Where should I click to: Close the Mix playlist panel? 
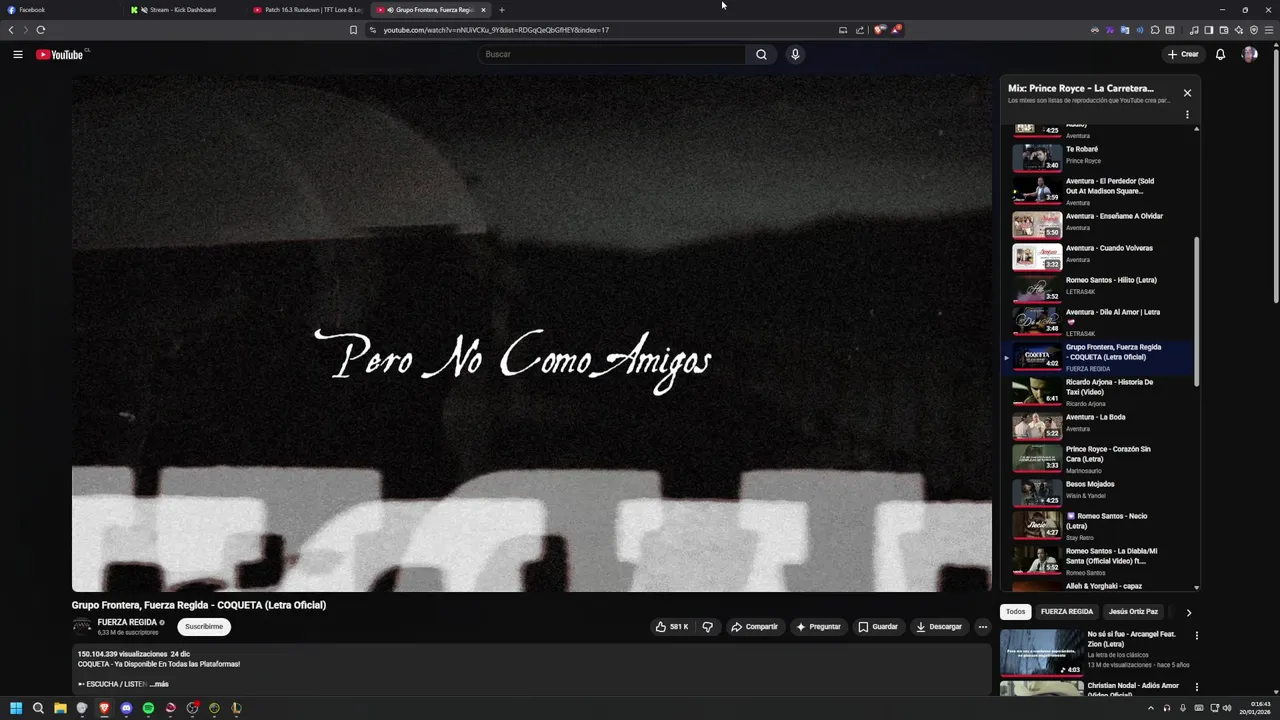pos(1187,93)
